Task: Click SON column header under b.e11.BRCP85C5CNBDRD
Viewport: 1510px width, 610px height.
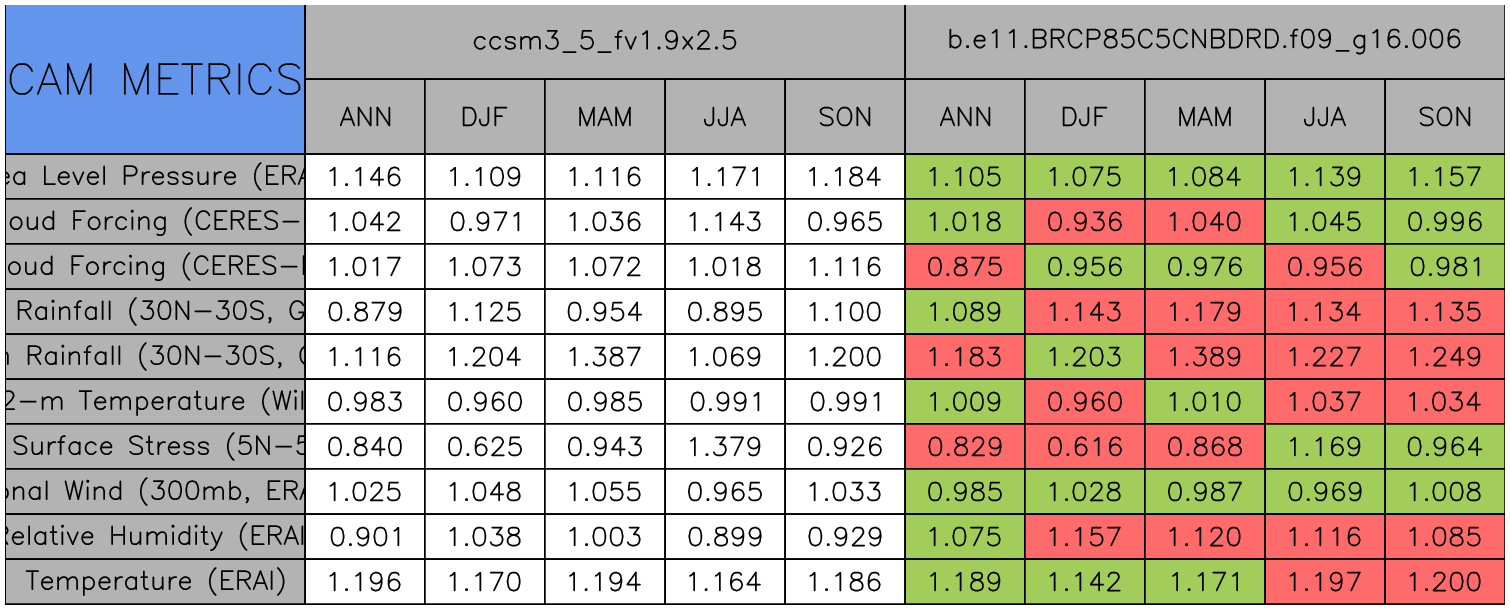Action: tap(1445, 117)
